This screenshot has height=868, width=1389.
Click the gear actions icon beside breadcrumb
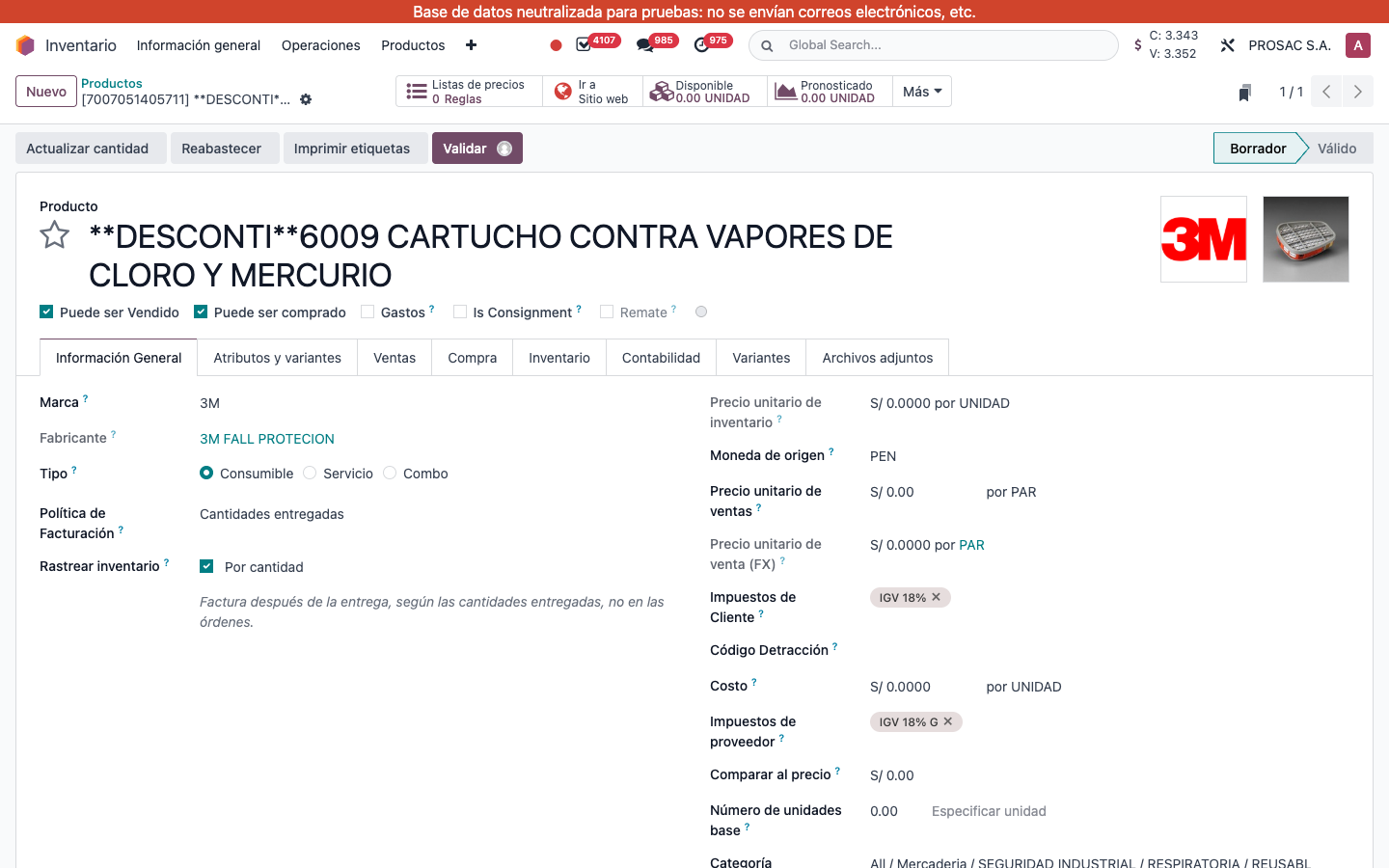[306, 99]
